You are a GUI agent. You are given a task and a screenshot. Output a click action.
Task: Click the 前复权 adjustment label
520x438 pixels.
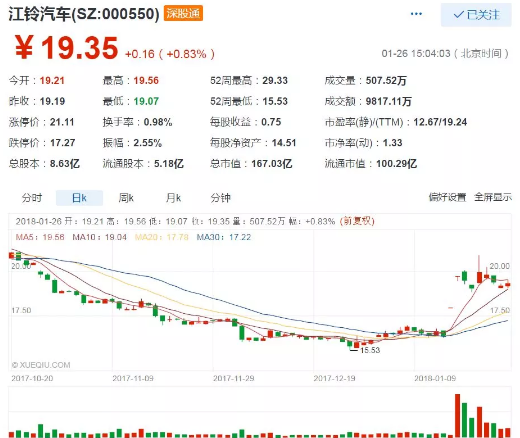click(357, 221)
